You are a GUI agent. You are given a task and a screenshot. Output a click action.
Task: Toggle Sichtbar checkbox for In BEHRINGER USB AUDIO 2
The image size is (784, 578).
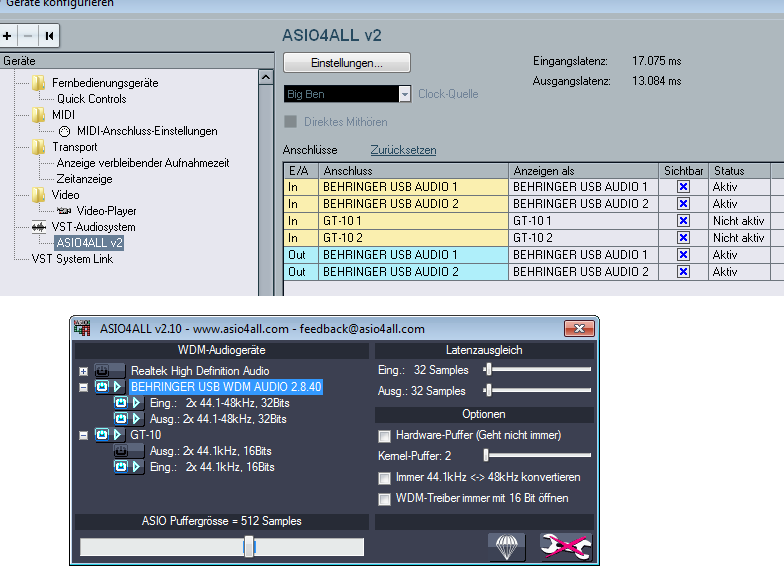[683, 204]
